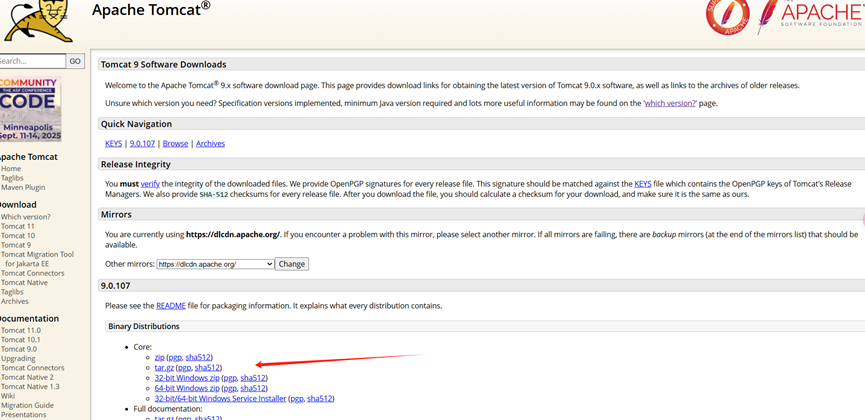This screenshot has width=865, height=420.
Task: Open the mirror selection dropdown
Action: click(x=215, y=264)
